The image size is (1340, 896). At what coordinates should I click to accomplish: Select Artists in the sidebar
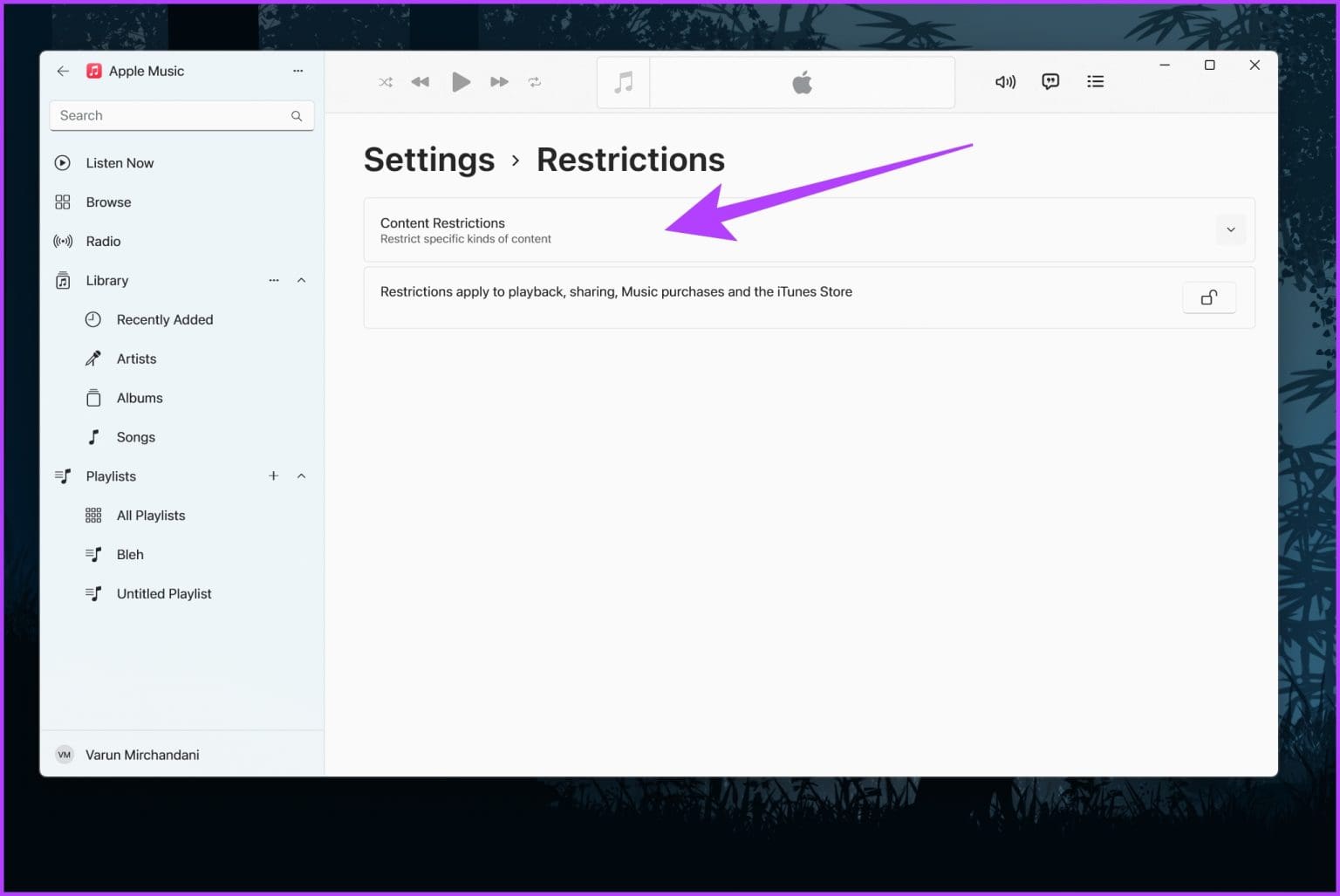(x=137, y=358)
